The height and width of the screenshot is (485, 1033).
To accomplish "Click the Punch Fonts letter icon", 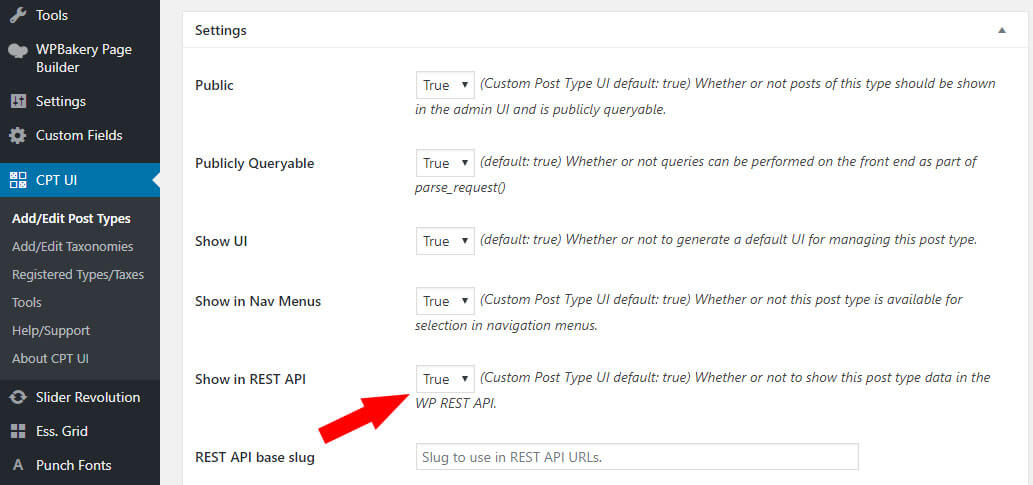I will 18,465.
